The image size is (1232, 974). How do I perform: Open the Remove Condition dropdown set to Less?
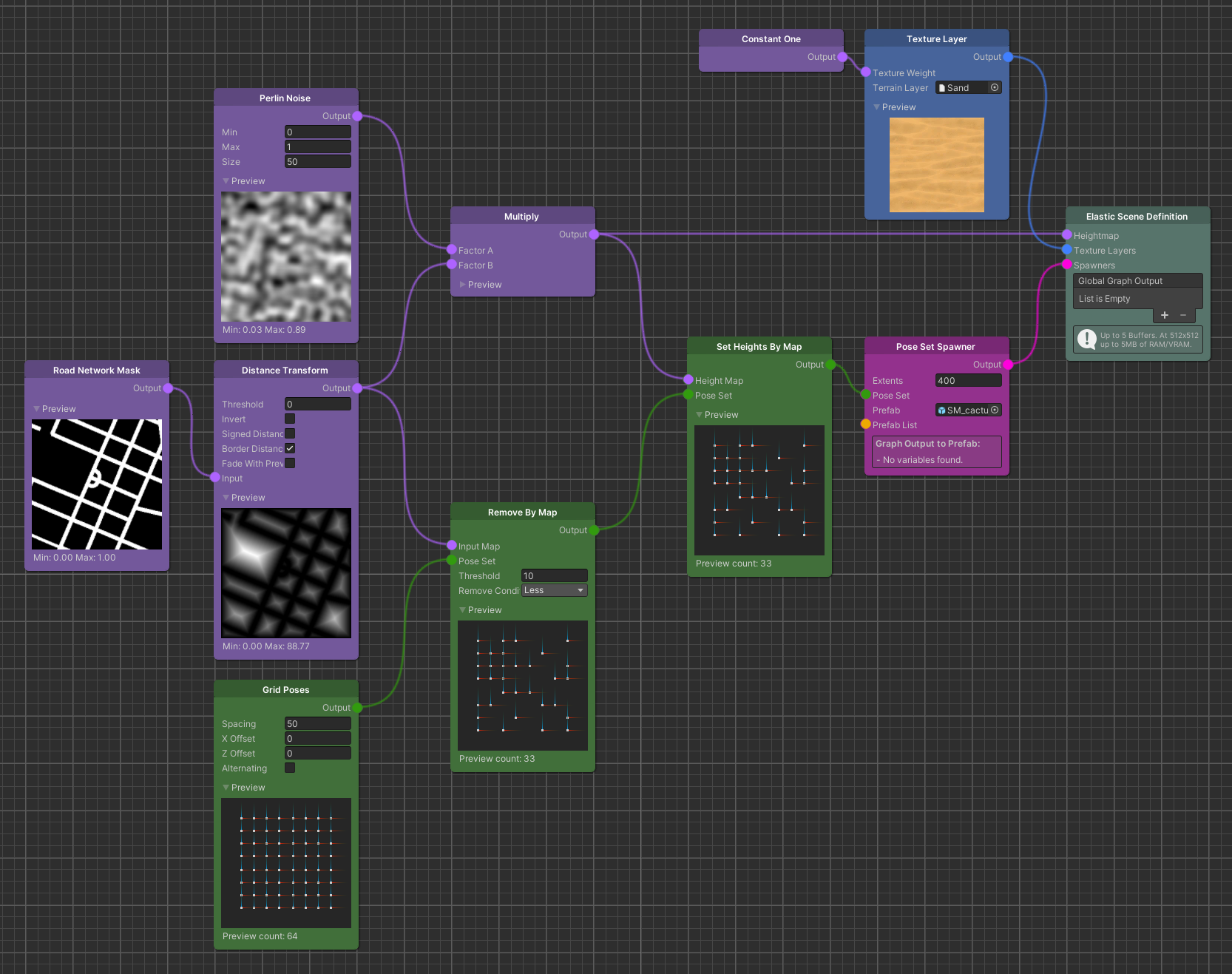(x=555, y=590)
